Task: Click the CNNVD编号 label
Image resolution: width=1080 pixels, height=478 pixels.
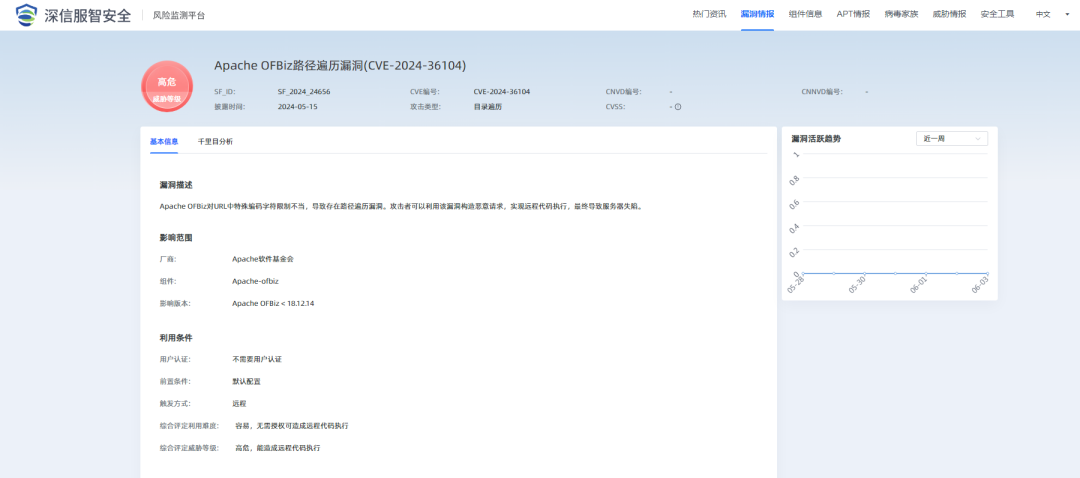Action: 822,91
